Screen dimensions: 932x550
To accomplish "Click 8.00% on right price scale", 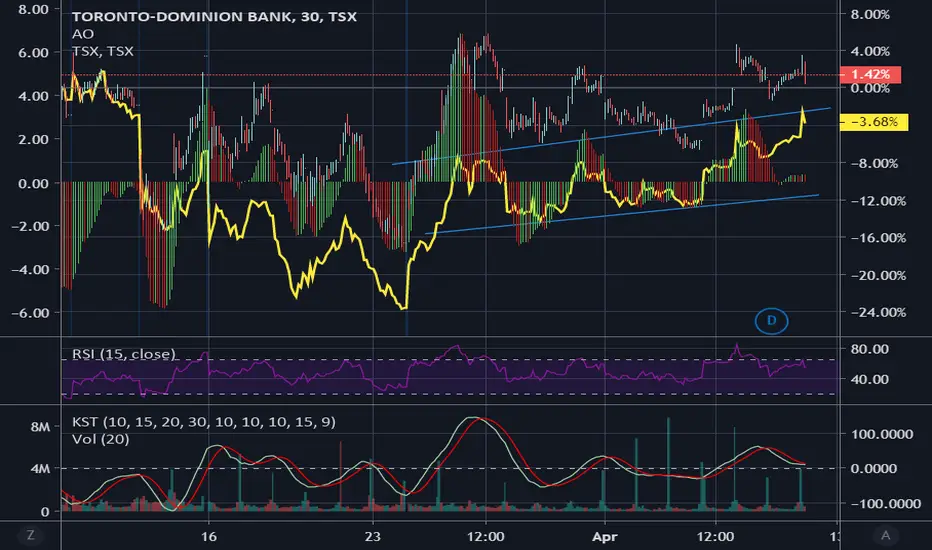I will (x=870, y=14).
